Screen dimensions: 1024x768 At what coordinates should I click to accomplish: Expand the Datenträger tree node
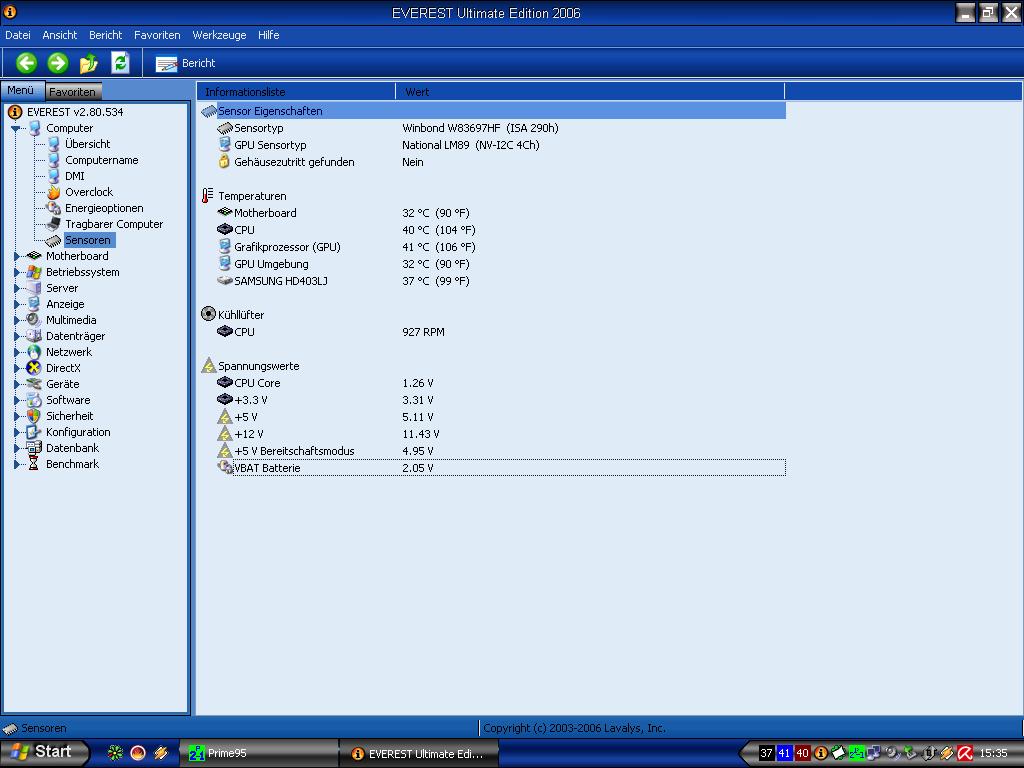16,336
